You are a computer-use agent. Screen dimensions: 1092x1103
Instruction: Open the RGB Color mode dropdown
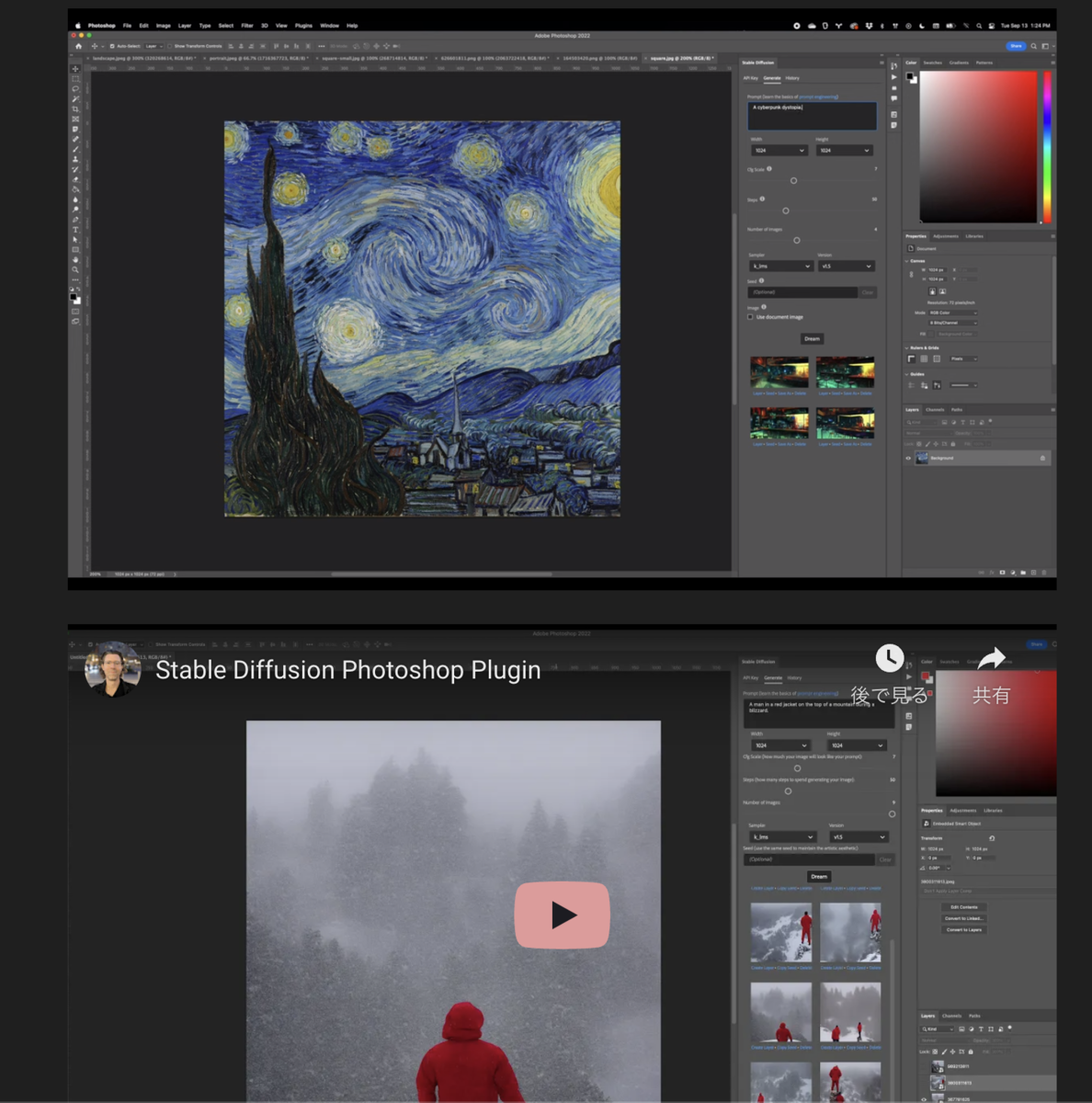[x=952, y=313]
